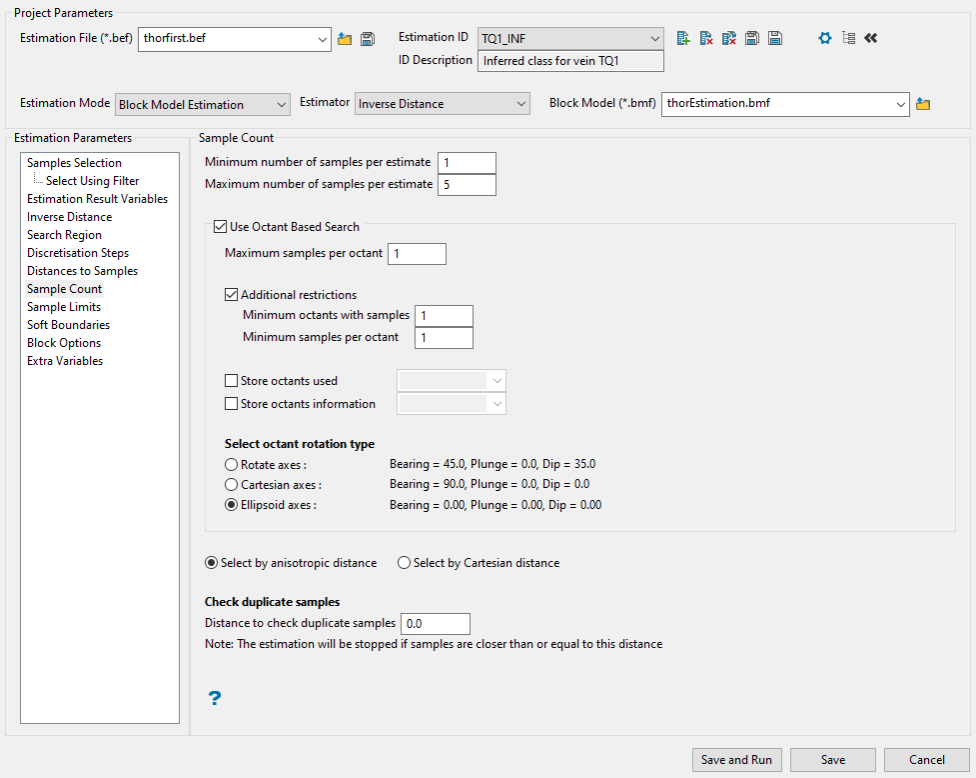Open the blue question mark help
This screenshot has height=778, width=976.
214,698
